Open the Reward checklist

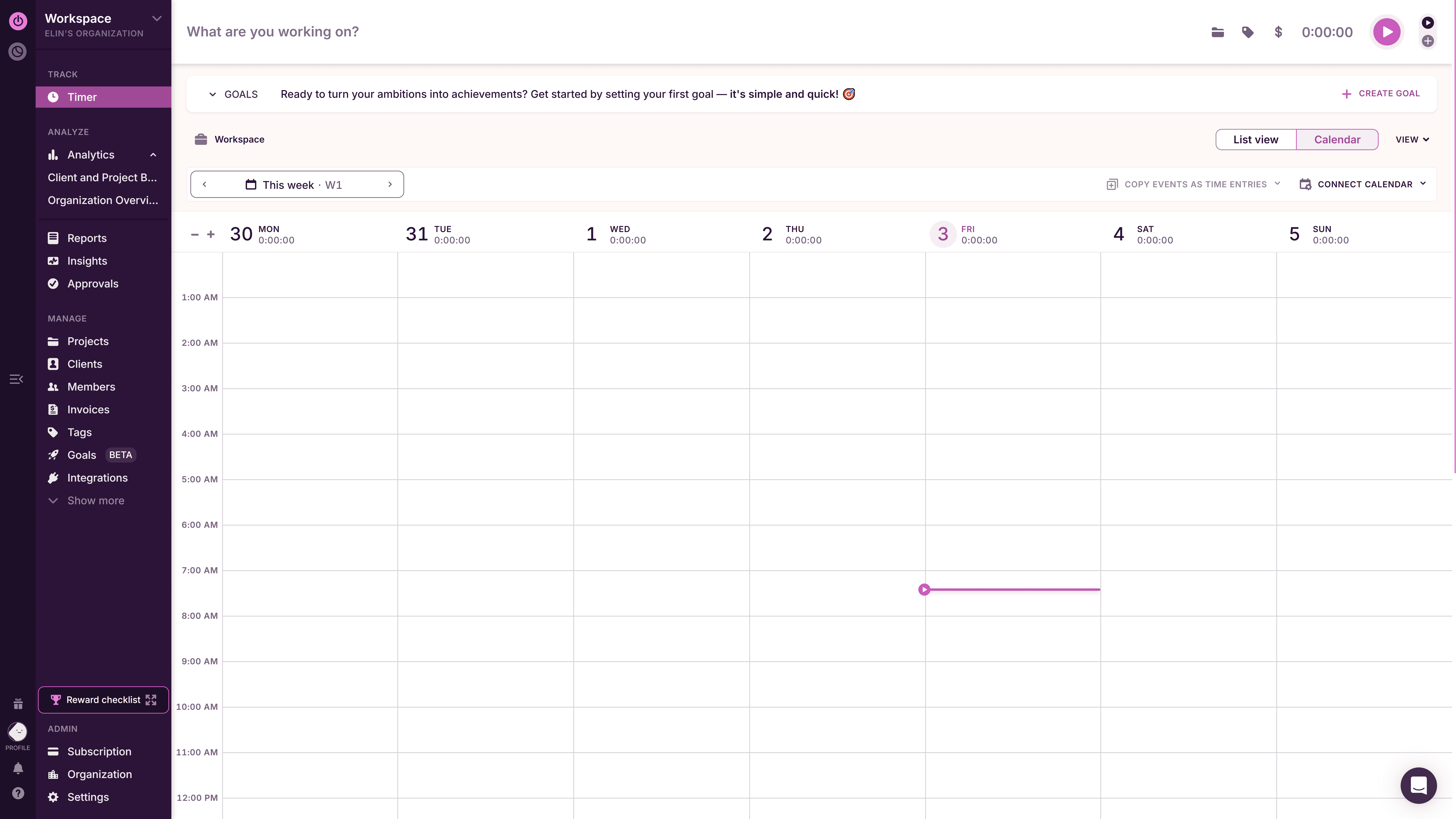(x=104, y=700)
